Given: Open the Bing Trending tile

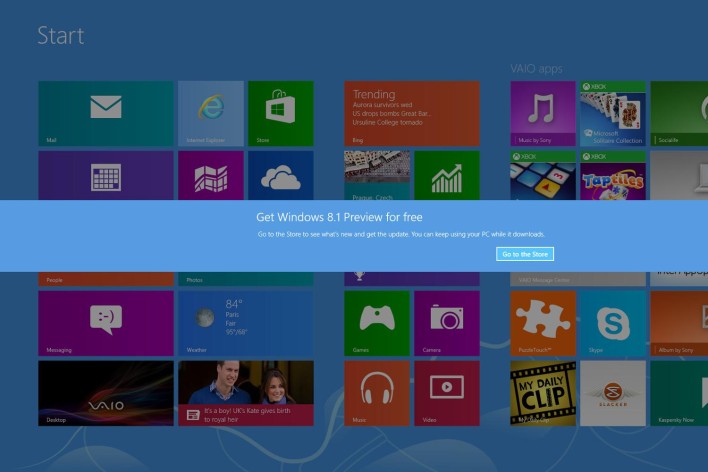Looking at the screenshot, I should (x=412, y=113).
